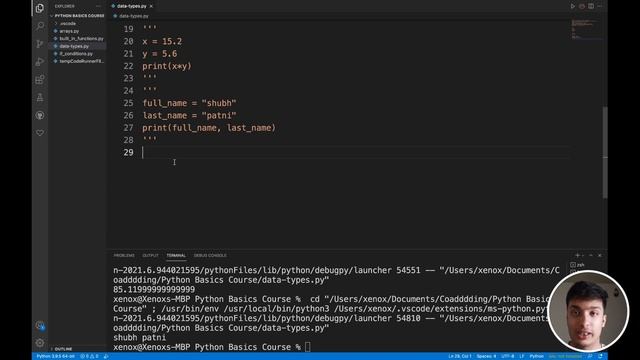Open the Explorer view in activity bar
640x360 pixels.
pos(40,8)
